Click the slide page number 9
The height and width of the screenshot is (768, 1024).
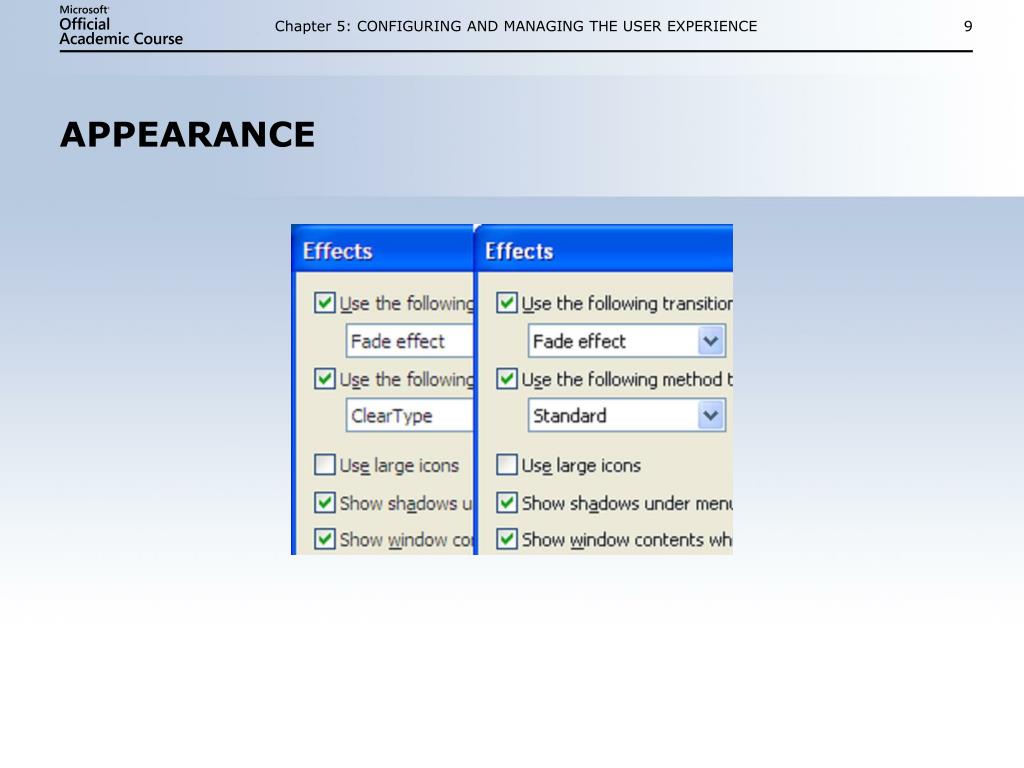click(968, 26)
